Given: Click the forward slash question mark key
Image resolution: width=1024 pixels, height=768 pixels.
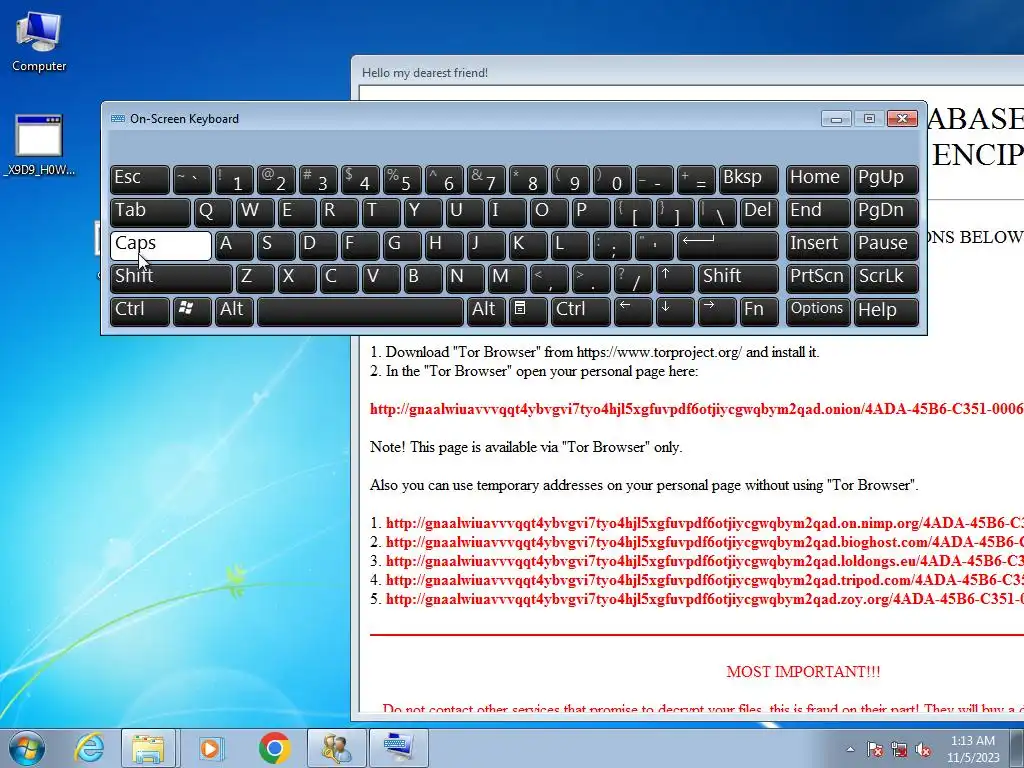Looking at the screenshot, I should (x=633, y=278).
